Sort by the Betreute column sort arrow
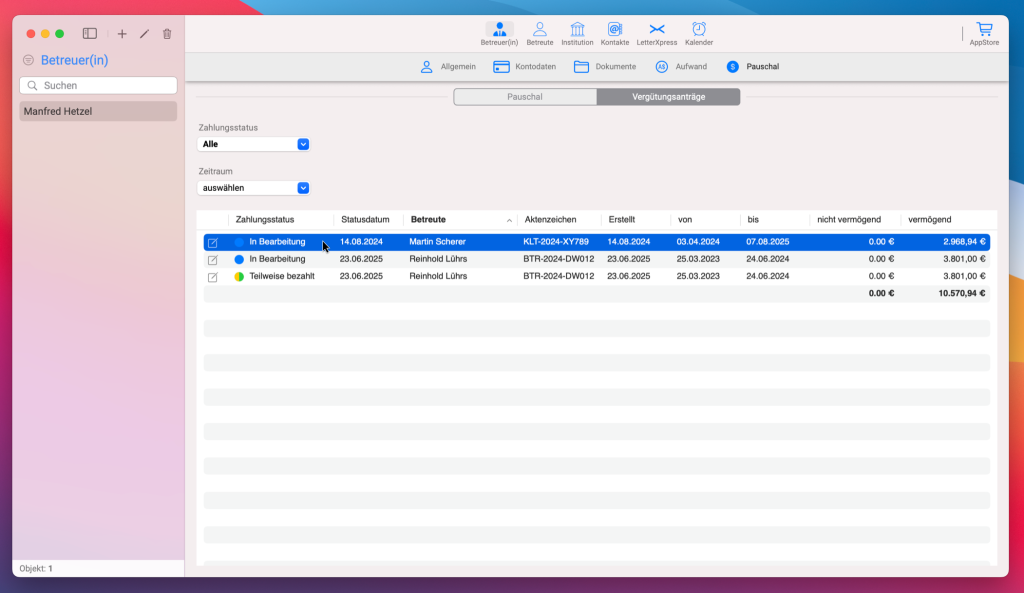1024x593 pixels. 509,221
